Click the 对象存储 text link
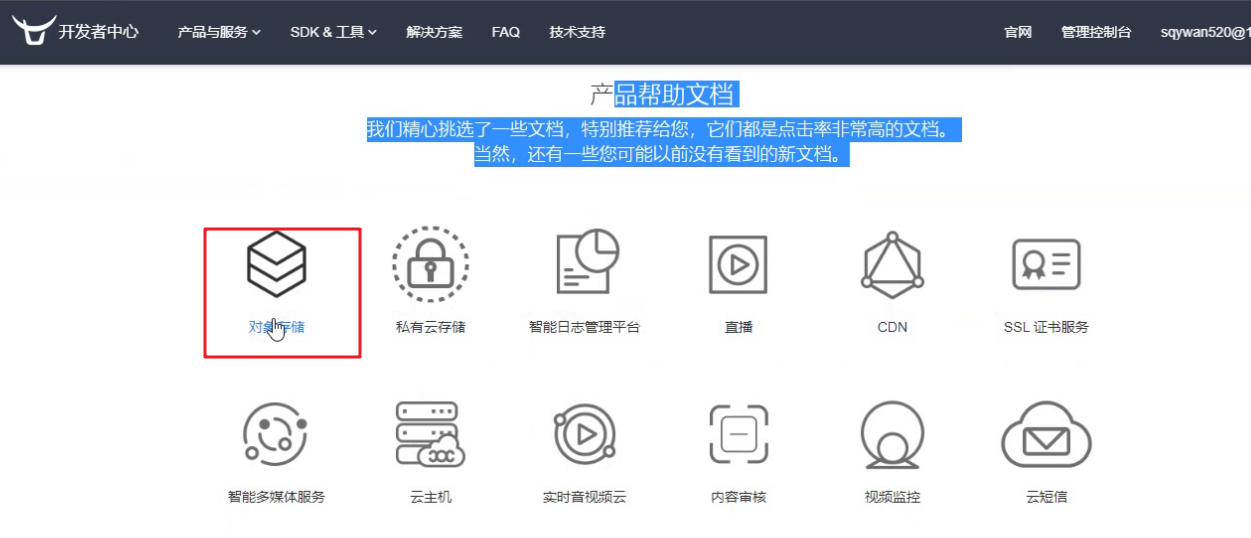Viewport: 1251px width, 538px height. click(276, 327)
